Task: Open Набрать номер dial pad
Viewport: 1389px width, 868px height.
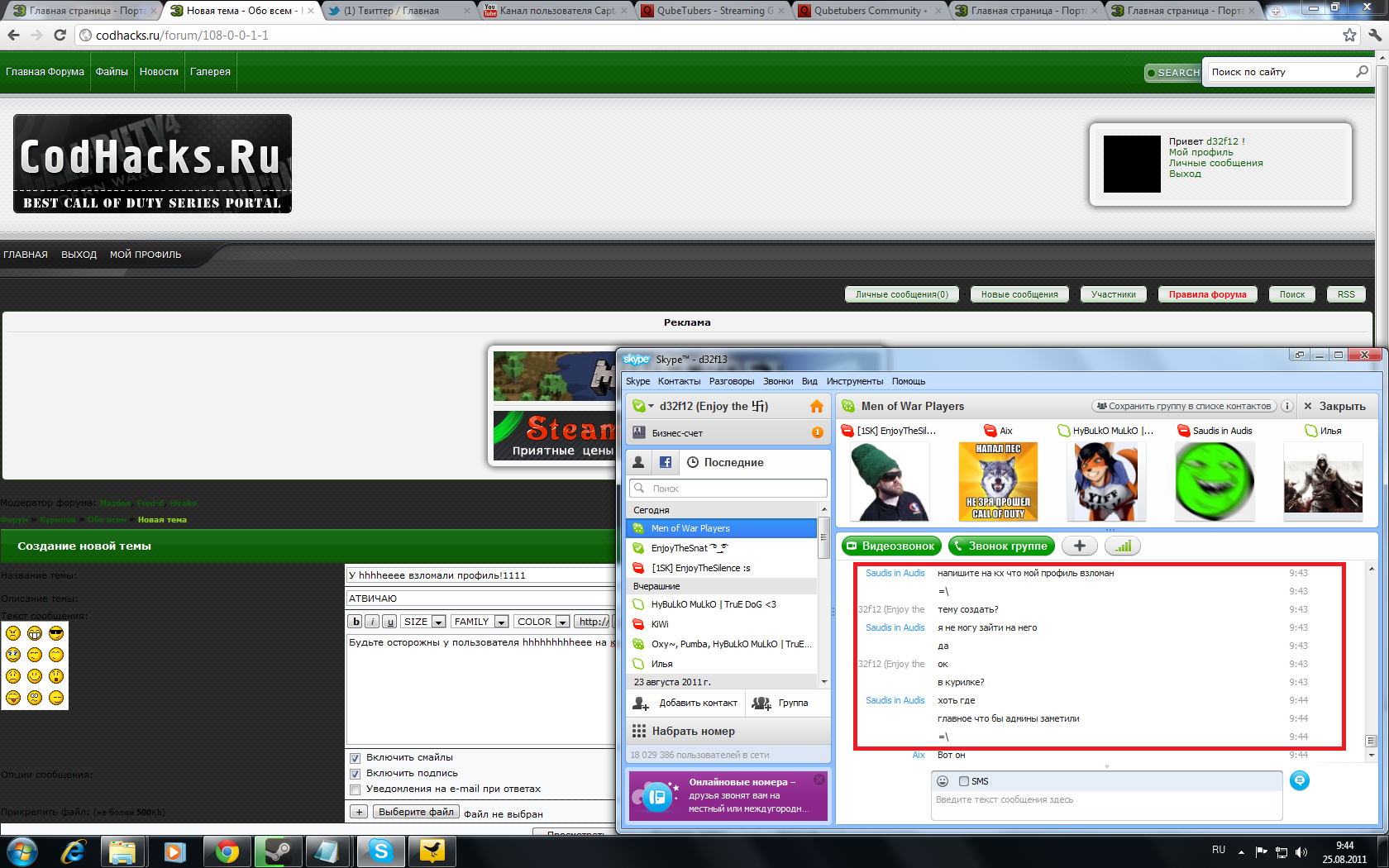Action: point(728,731)
